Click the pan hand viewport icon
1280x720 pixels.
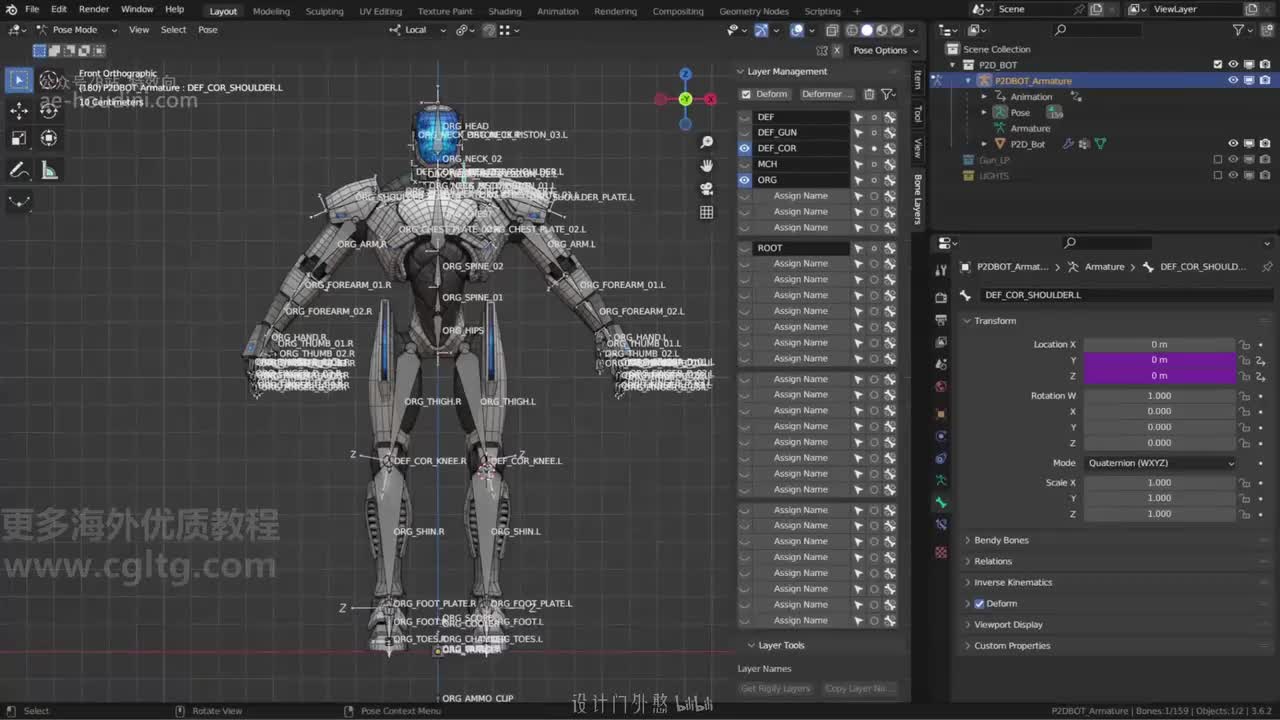point(707,166)
